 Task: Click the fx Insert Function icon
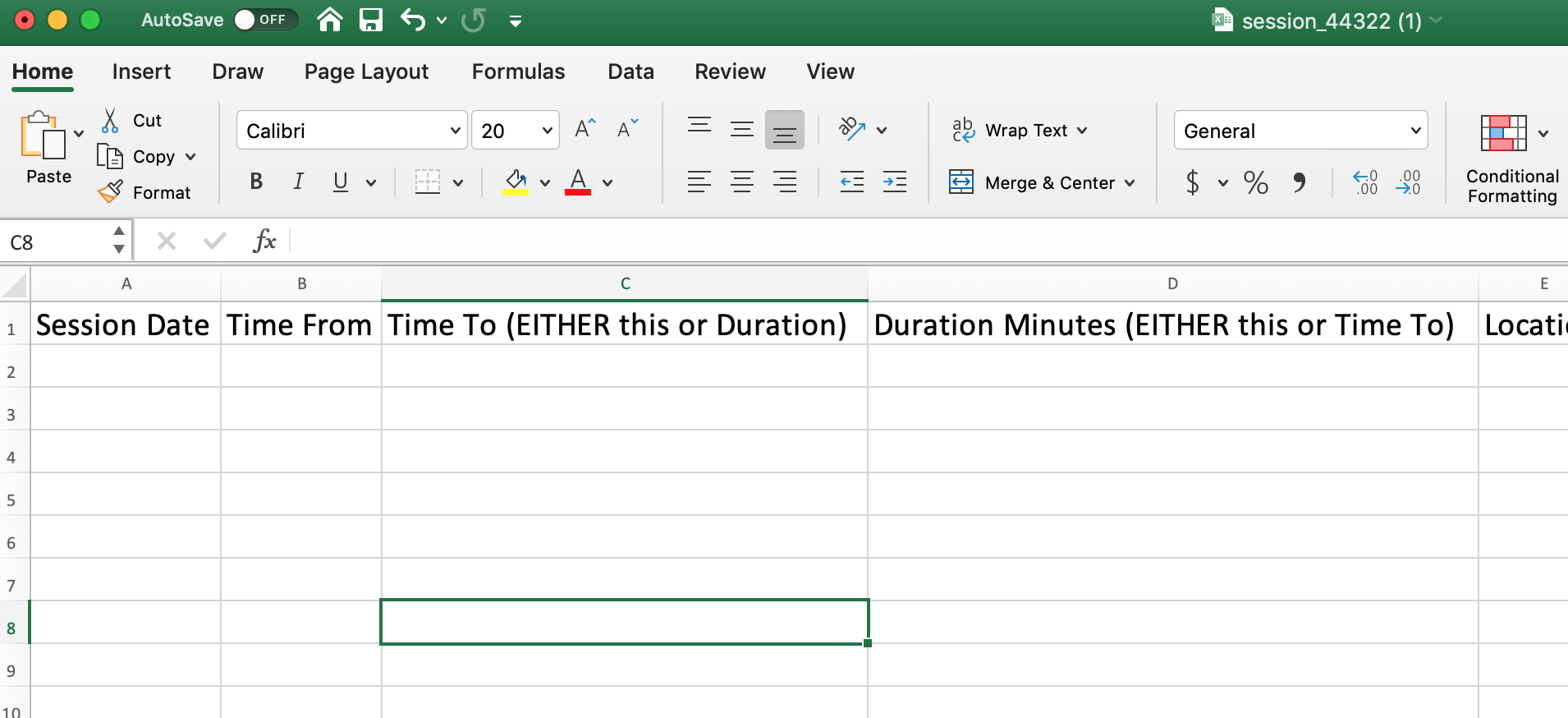coord(264,242)
